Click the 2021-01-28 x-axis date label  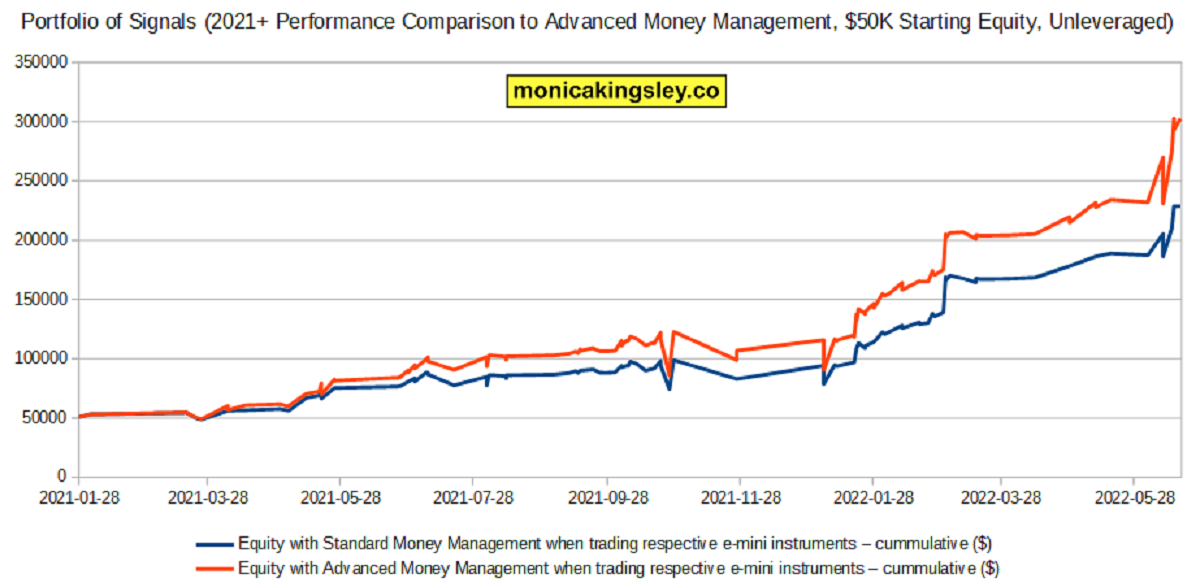(78, 497)
